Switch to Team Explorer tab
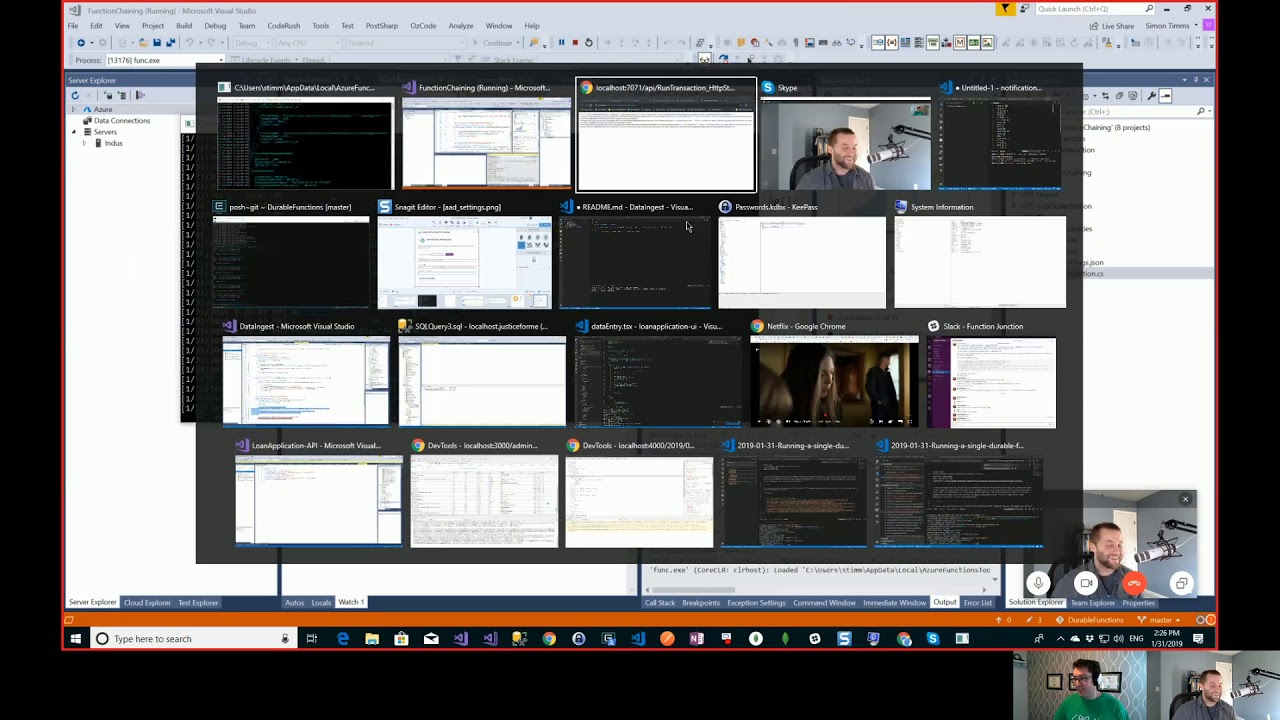 tap(1093, 602)
